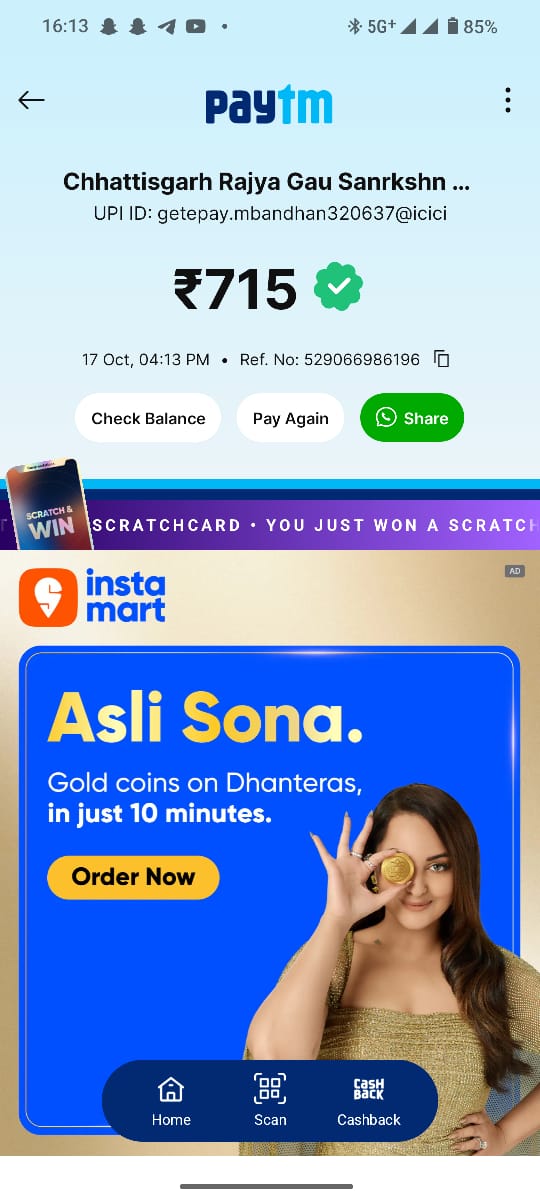Go to Home tab

point(171,1101)
